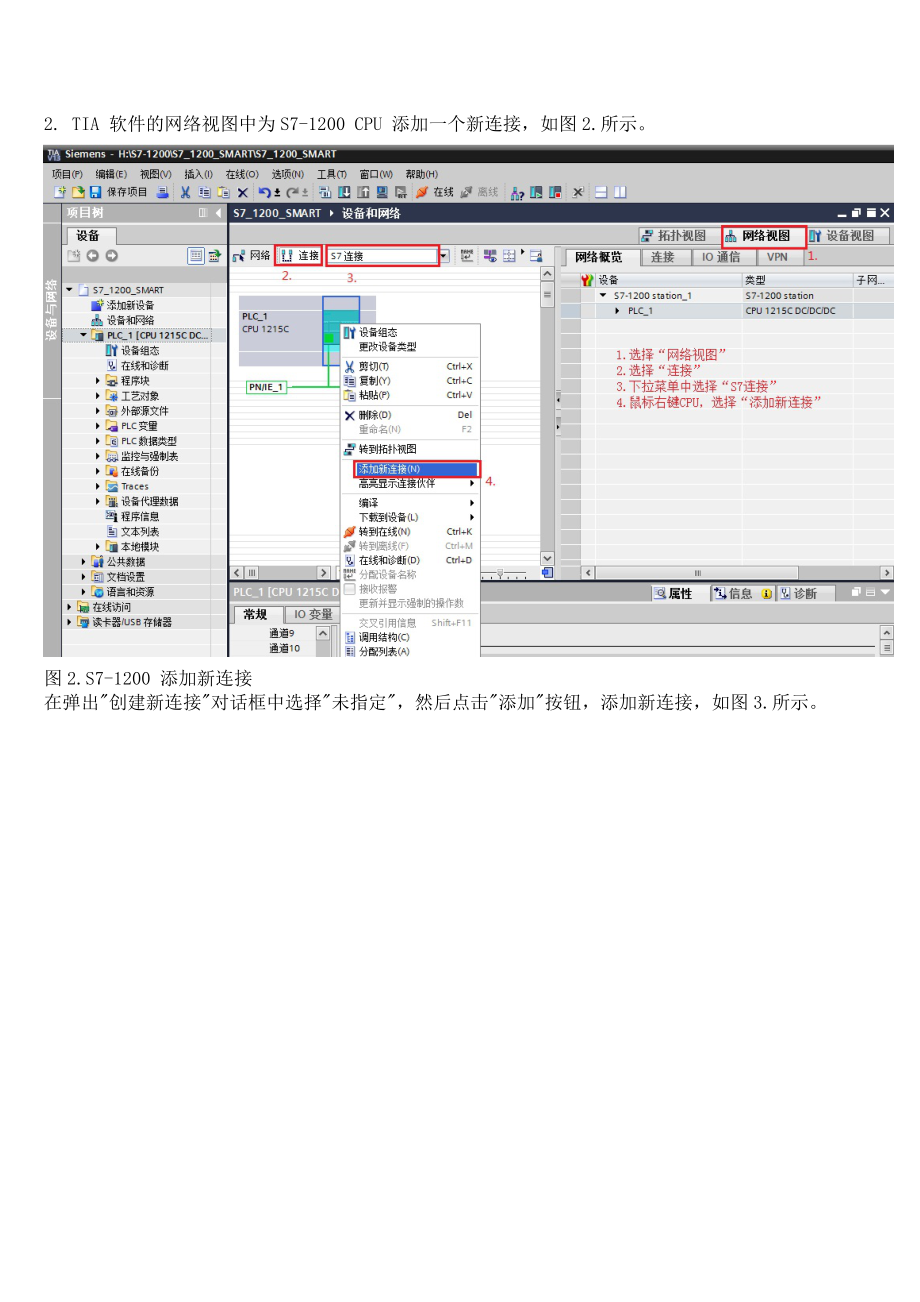Open 视图(V) menu
The image size is (920, 1302).
(155, 174)
